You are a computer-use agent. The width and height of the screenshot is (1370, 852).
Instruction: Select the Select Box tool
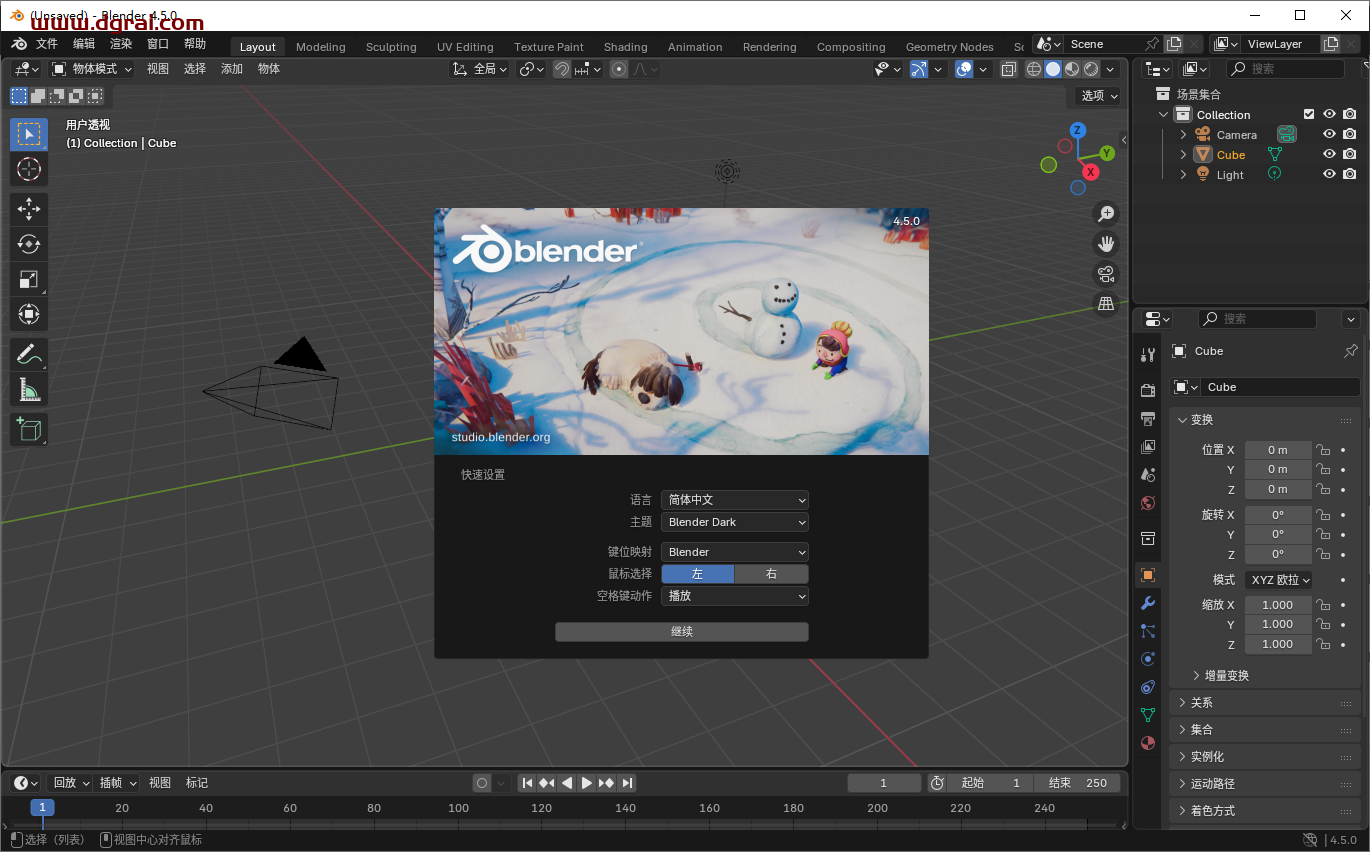point(29,134)
